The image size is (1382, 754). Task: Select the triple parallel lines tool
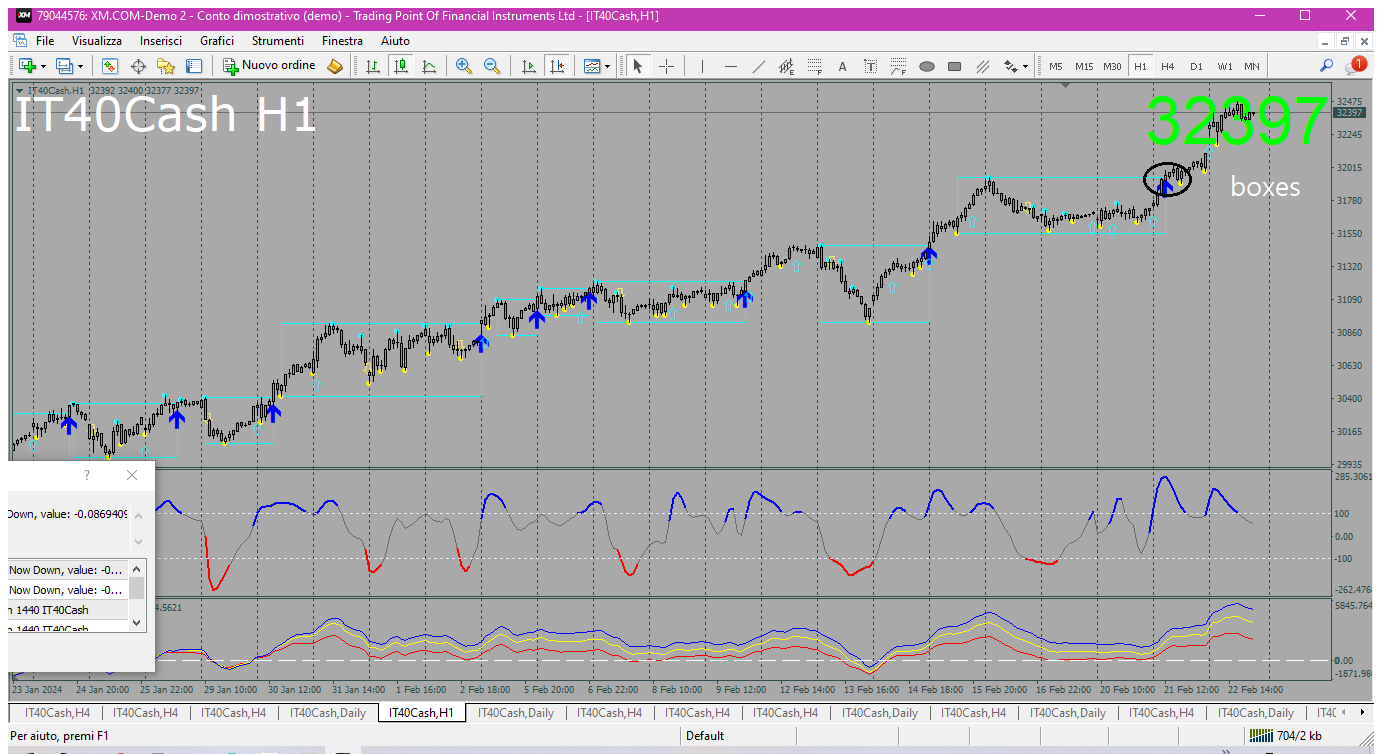tap(982, 66)
